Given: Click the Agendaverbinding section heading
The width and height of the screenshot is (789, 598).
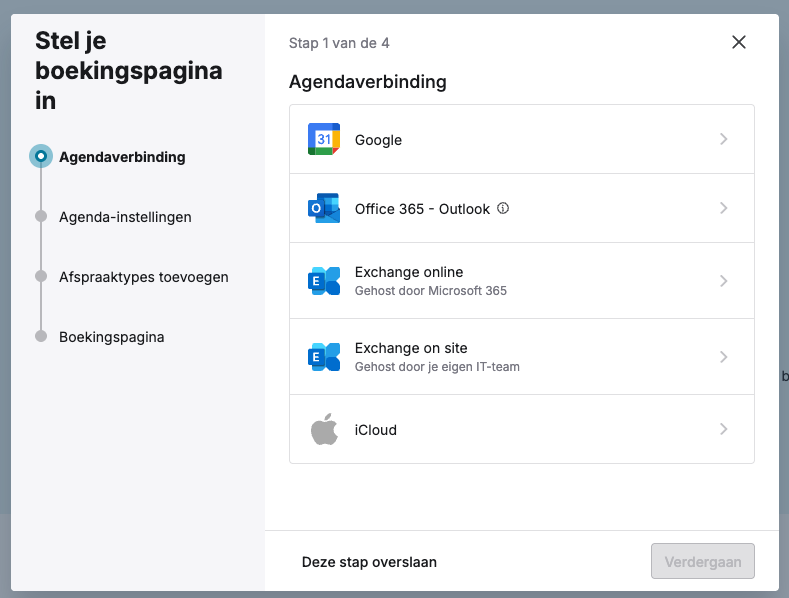Looking at the screenshot, I should tap(367, 82).
